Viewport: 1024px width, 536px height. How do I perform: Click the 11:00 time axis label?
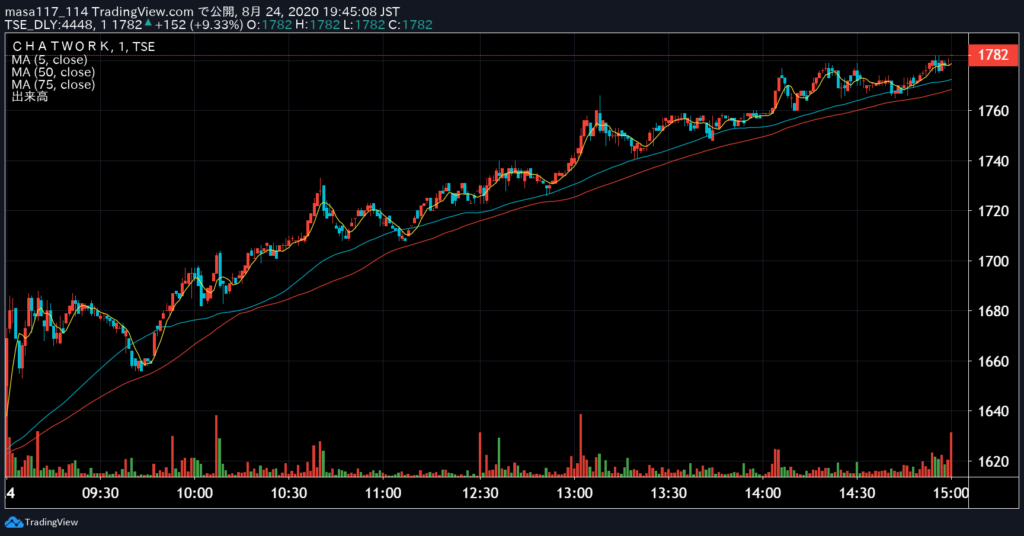(x=383, y=493)
